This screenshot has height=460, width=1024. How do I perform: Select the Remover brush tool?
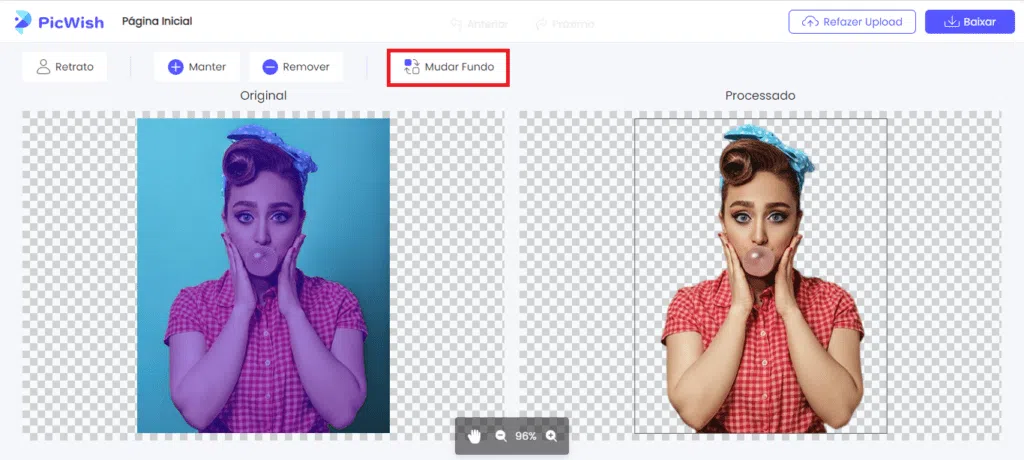tap(296, 67)
